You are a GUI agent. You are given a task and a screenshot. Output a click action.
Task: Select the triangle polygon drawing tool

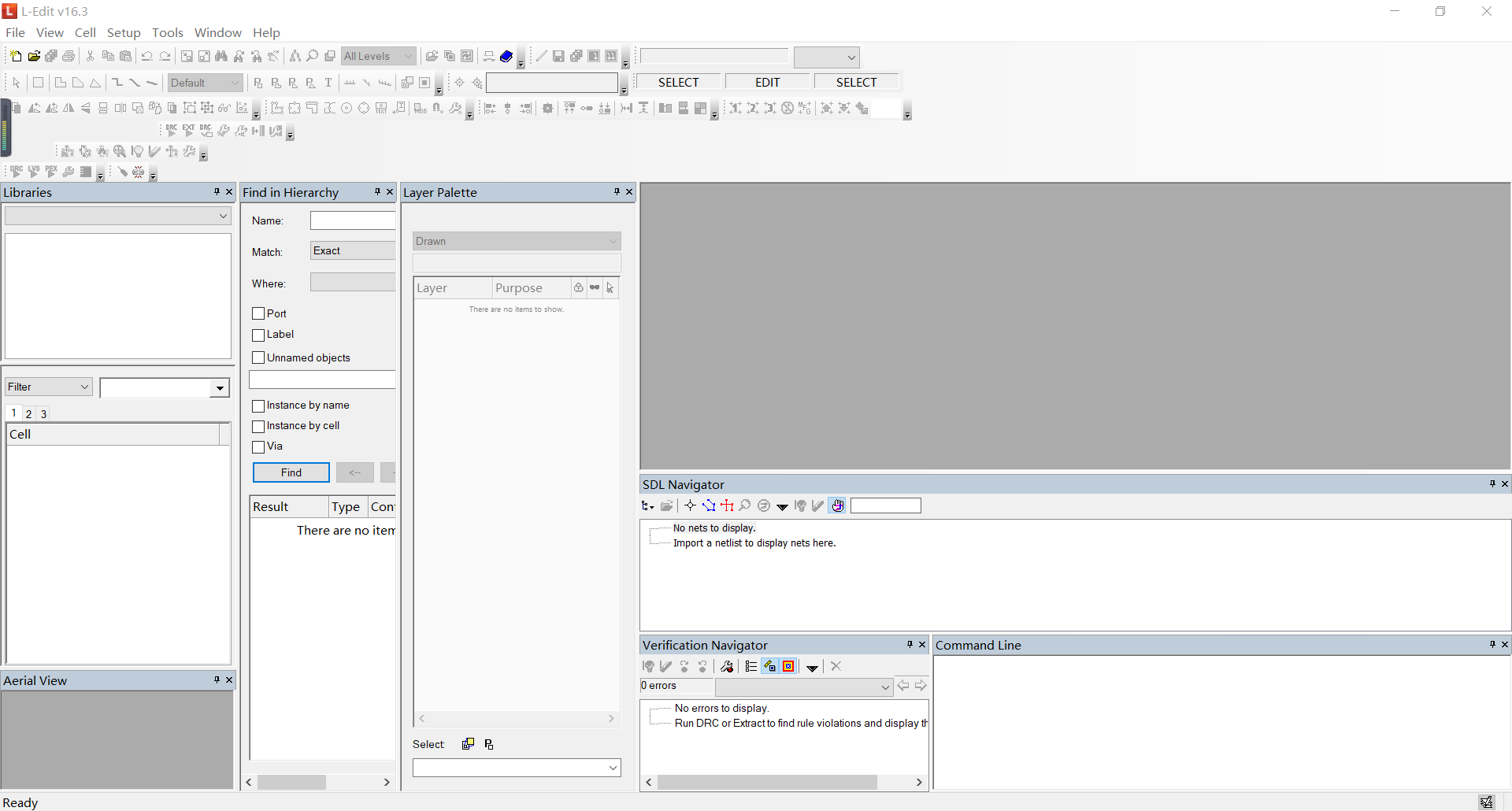[95, 83]
